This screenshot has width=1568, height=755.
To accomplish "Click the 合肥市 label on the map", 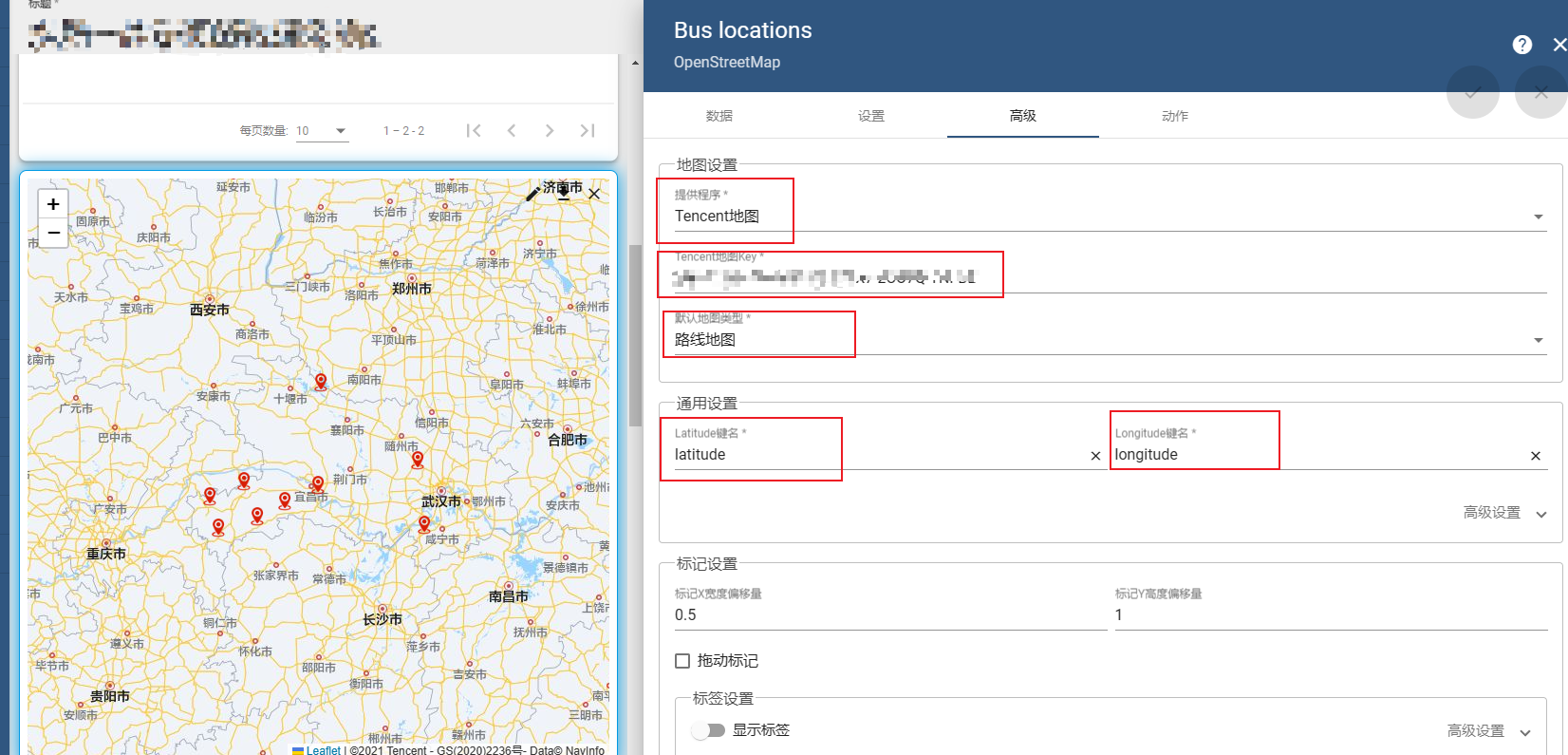I will click(567, 440).
